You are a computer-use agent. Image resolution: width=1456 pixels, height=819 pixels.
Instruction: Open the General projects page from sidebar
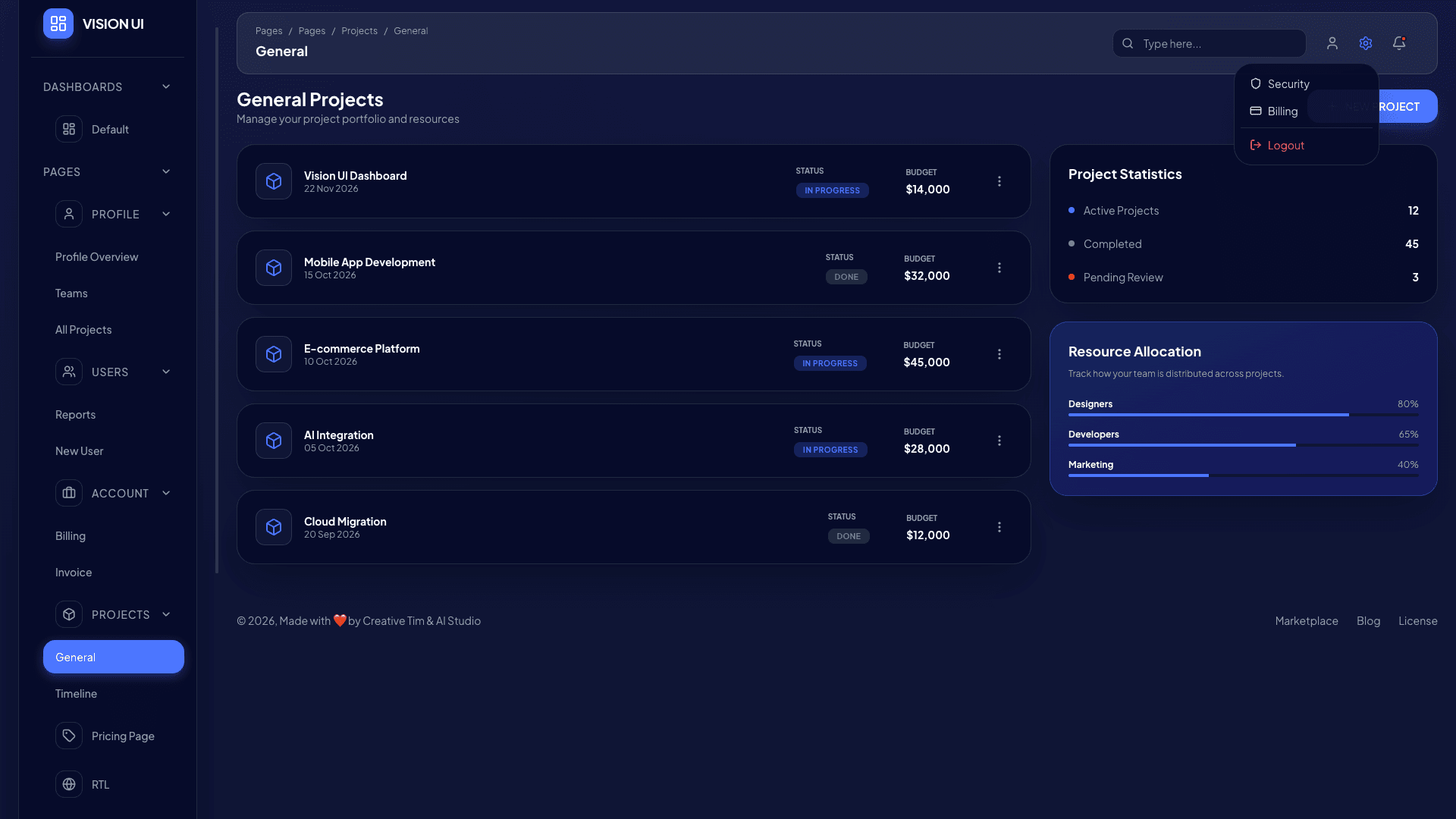113,657
